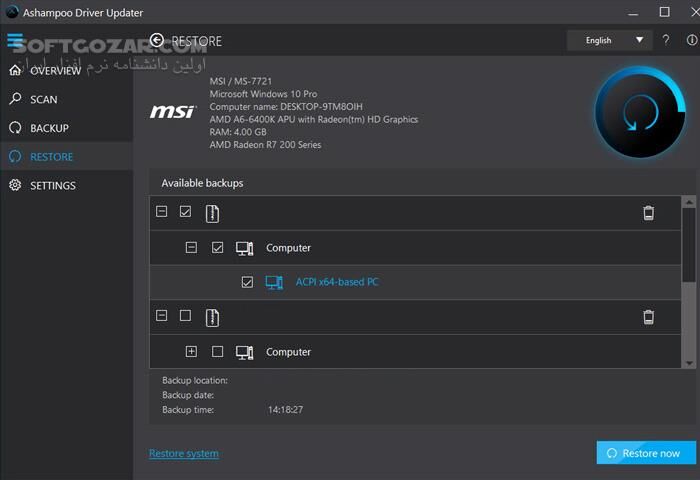The width and height of the screenshot is (700, 480).
Task: Toggle the ACPI x64-based PC checkbox
Action: click(x=247, y=282)
